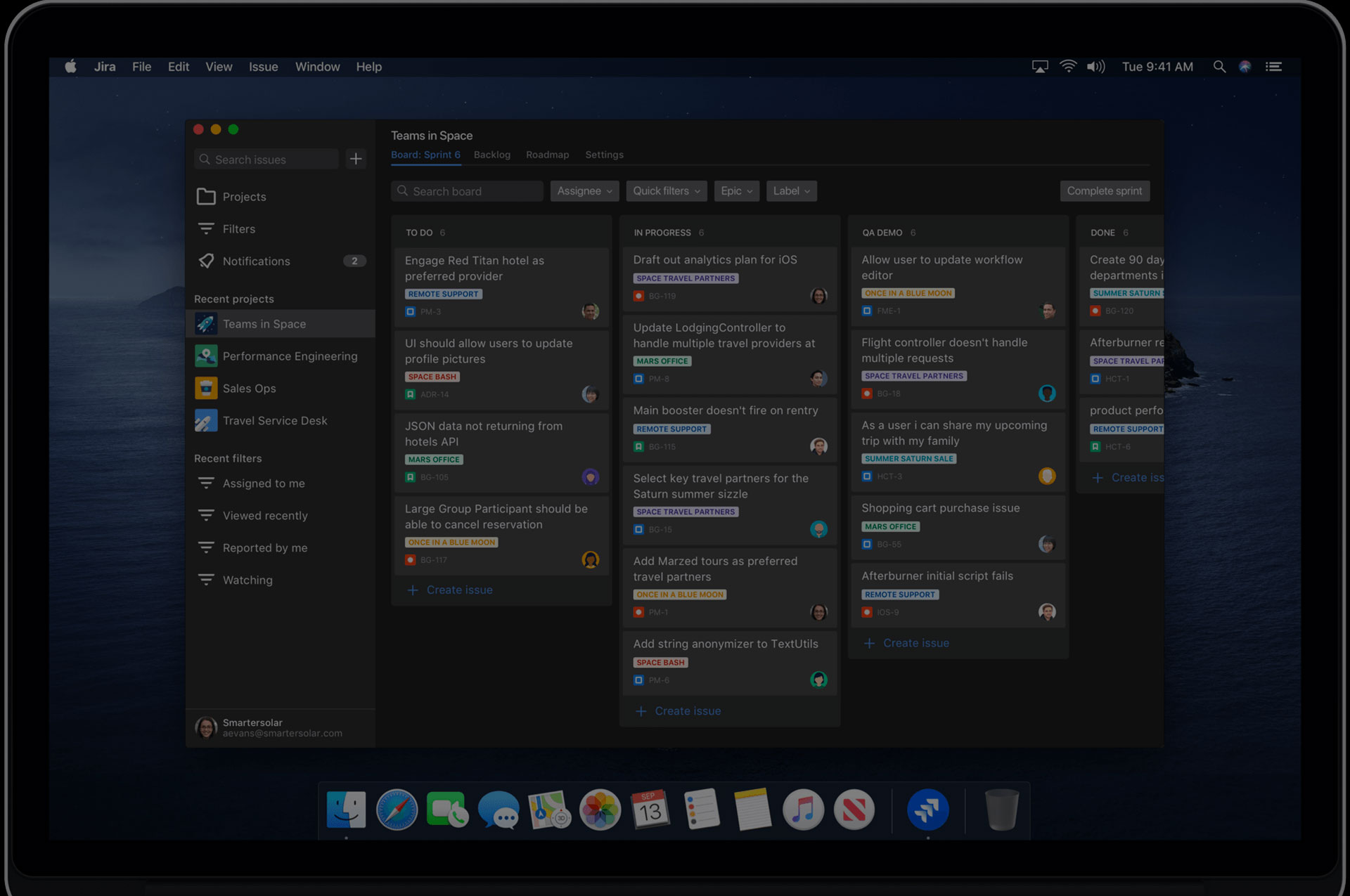
Task: Click assignee avatar on the PM-3 card
Action: coord(591,311)
